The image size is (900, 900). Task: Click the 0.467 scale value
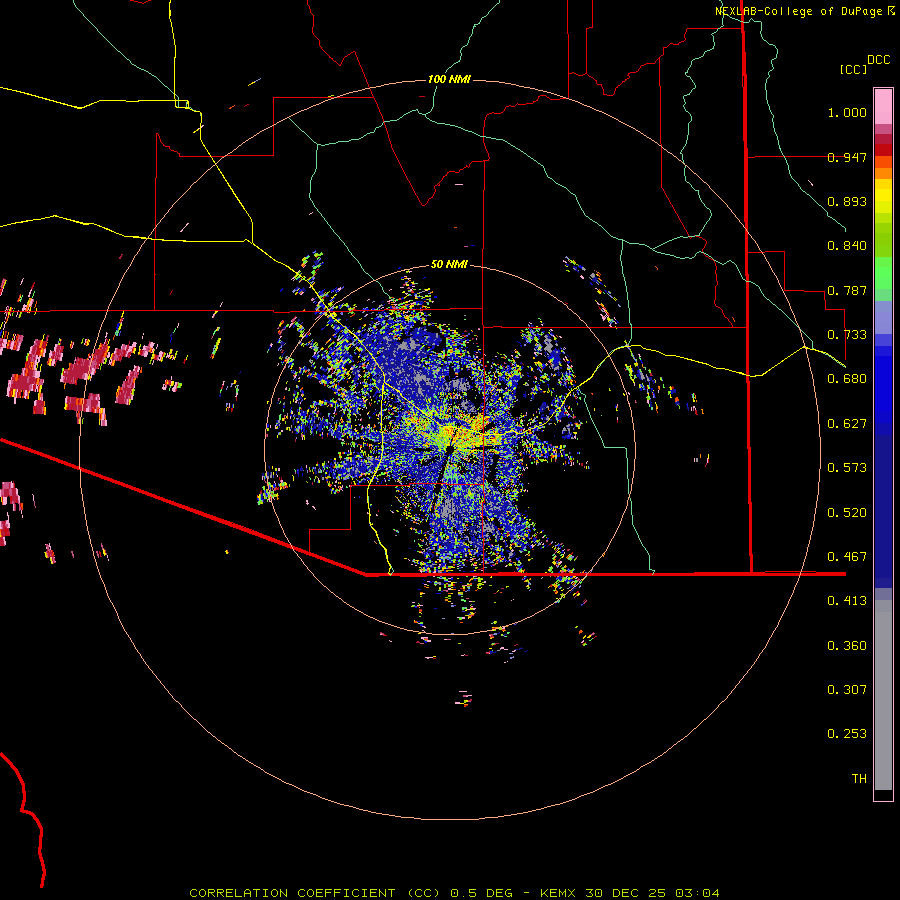[847, 557]
